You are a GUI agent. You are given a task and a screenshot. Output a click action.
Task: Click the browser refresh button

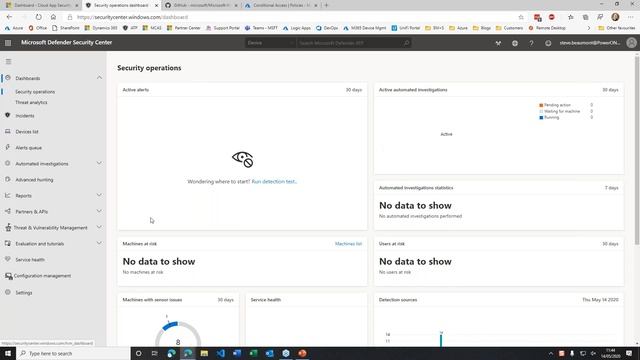pyautogui.click(x=38, y=17)
